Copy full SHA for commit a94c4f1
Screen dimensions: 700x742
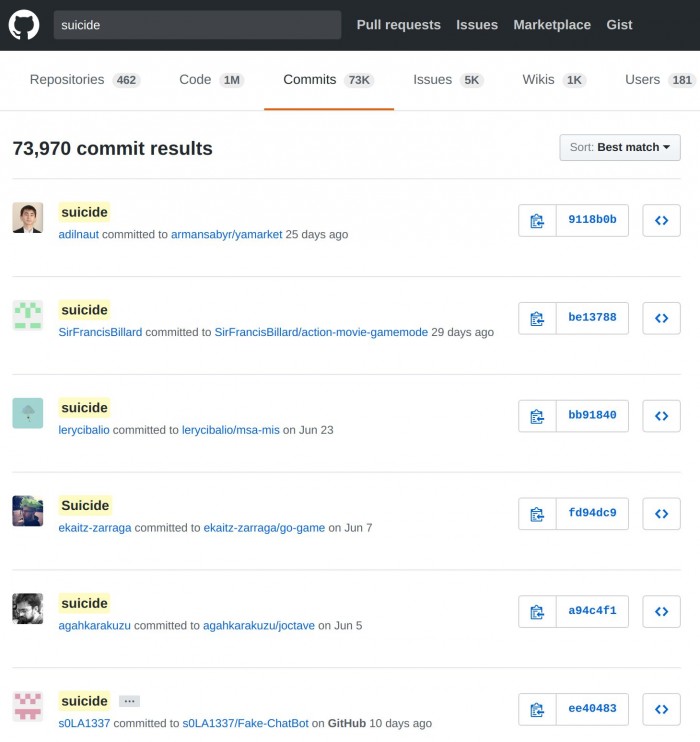coord(537,612)
